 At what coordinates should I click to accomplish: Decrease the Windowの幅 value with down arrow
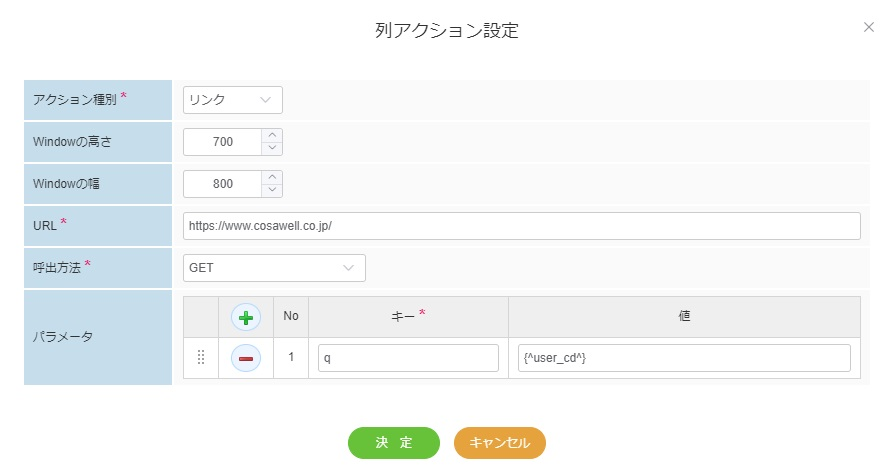272,190
